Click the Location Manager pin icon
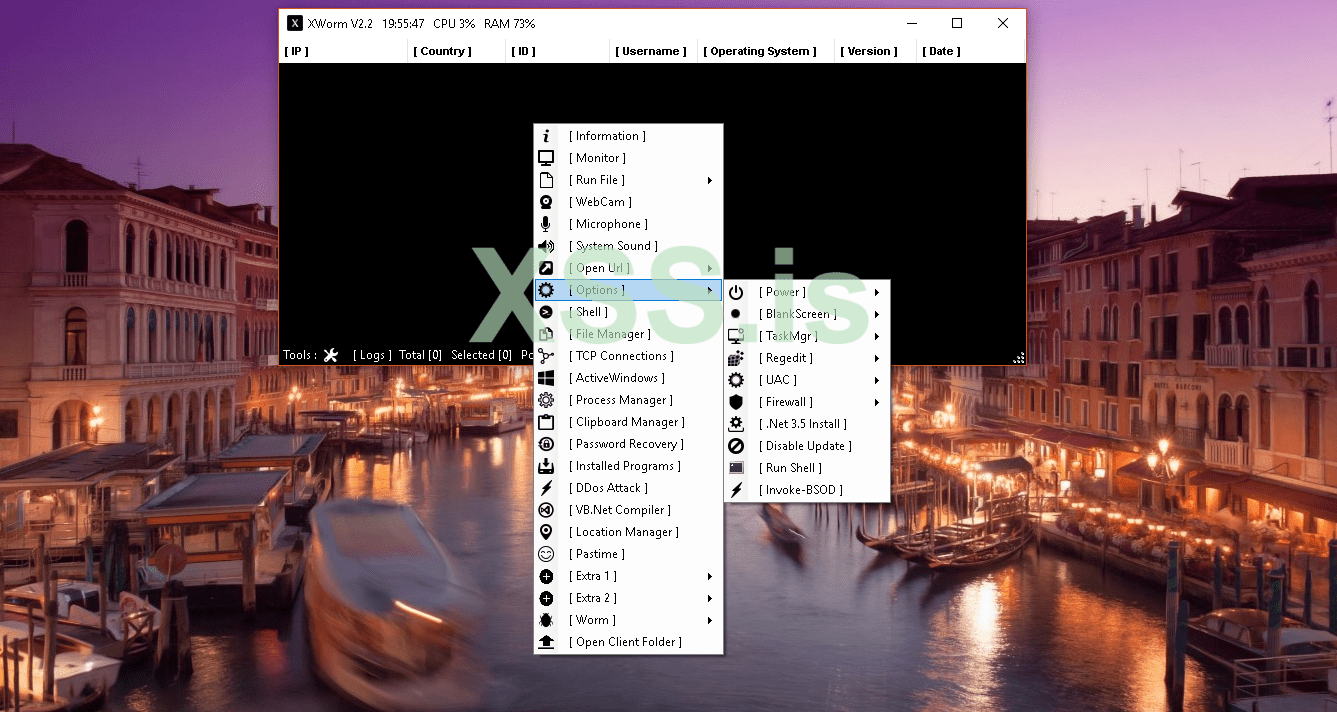 point(546,532)
